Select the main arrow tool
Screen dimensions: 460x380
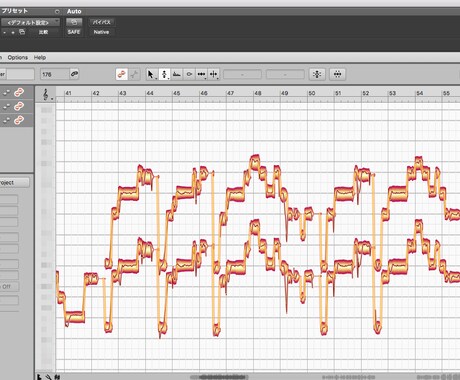(x=152, y=74)
